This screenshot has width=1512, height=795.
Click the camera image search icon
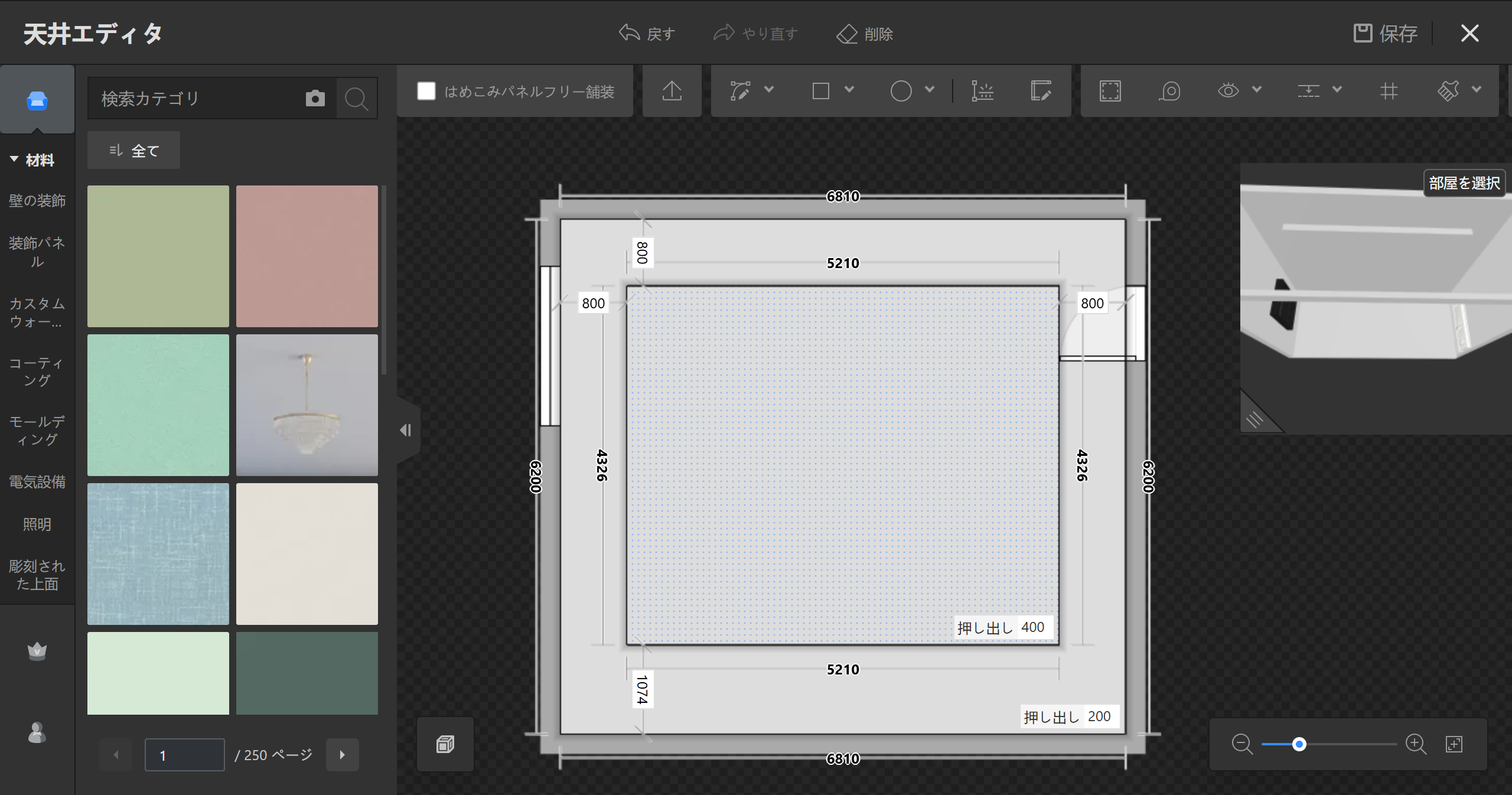[315, 98]
